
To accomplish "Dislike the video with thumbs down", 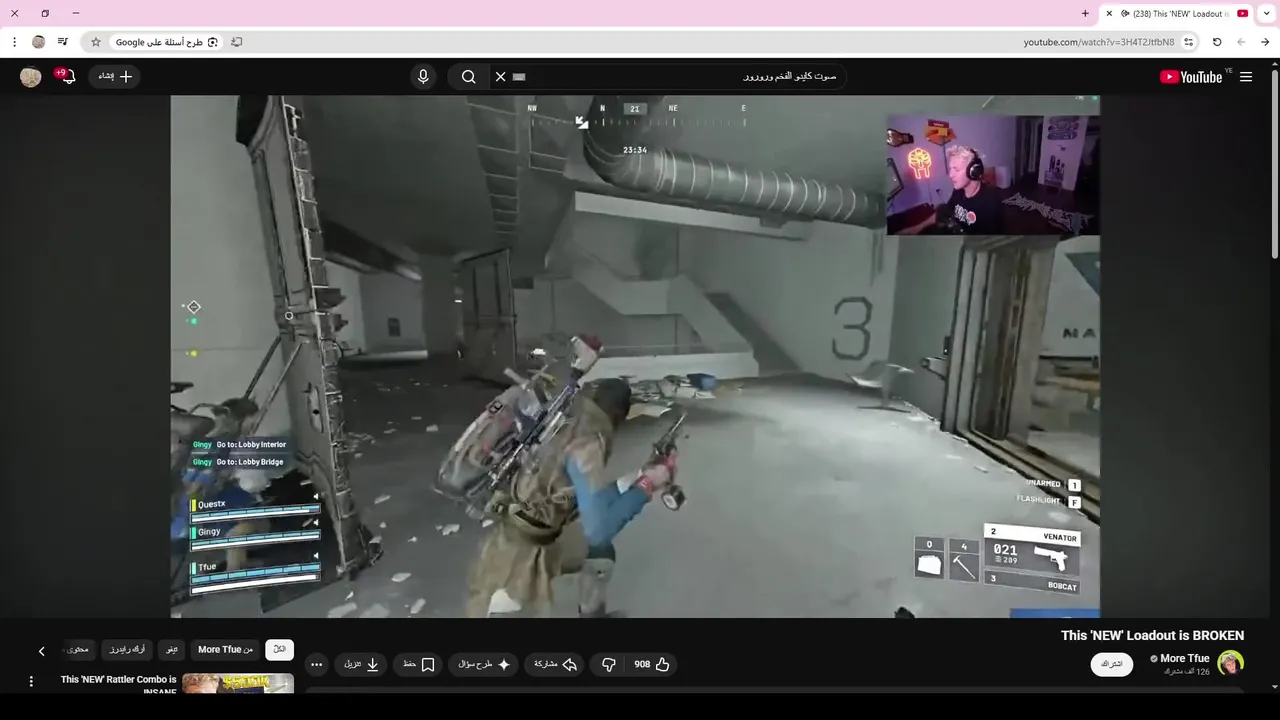I will 608,664.
